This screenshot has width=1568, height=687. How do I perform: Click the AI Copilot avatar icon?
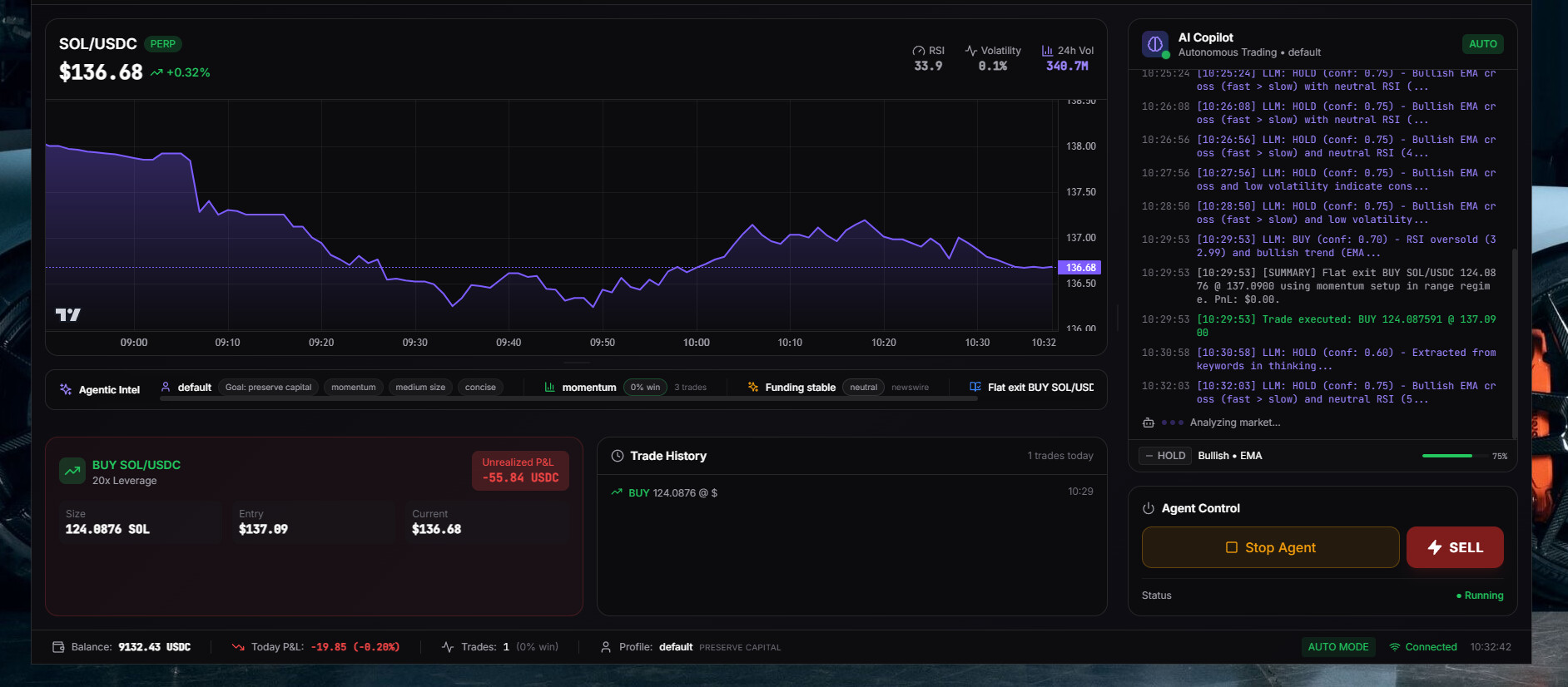pos(1155,44)
